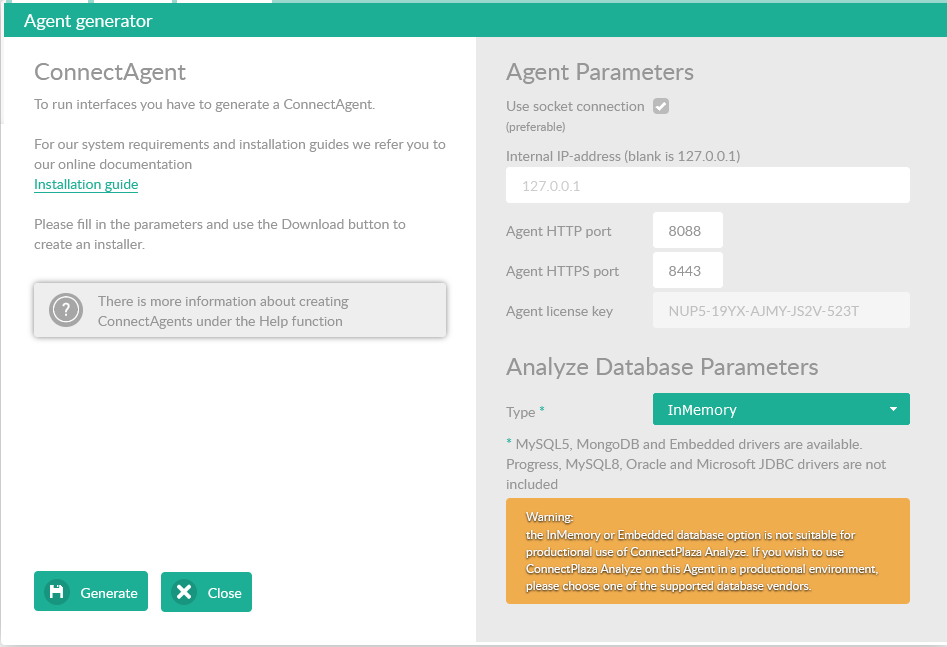Click the 'Agent HTTP port' label
Image resolution: width=947 pixels, height=647 pixels.
point(559,231)
